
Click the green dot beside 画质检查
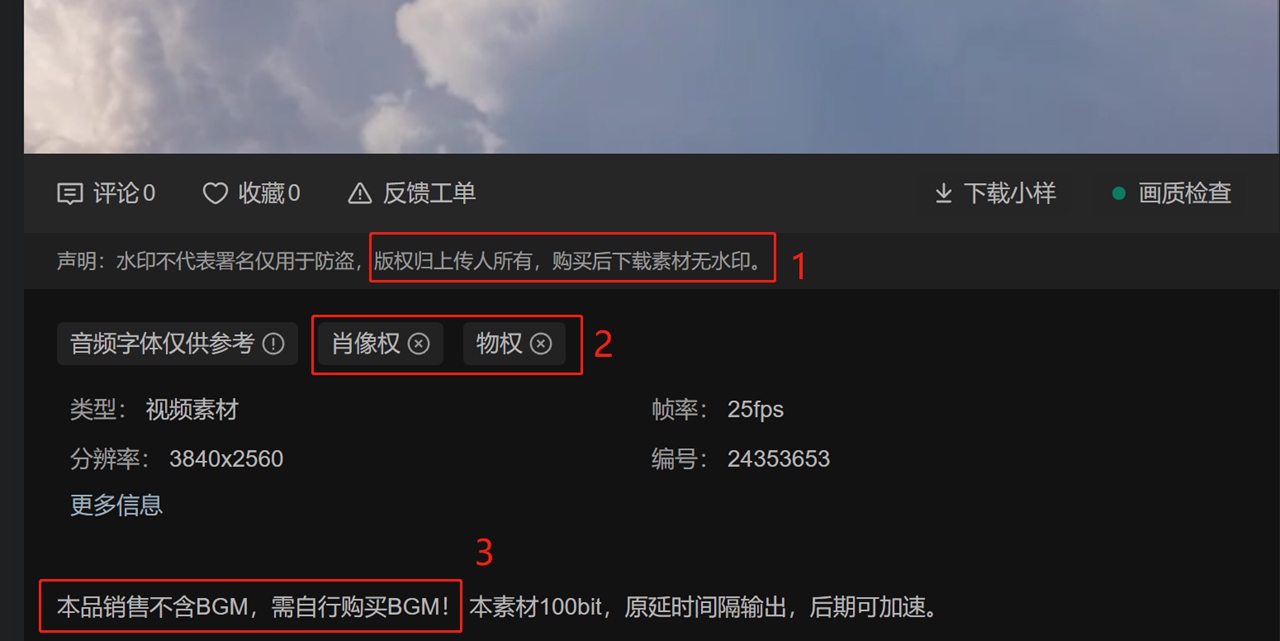pos(1119,194)
